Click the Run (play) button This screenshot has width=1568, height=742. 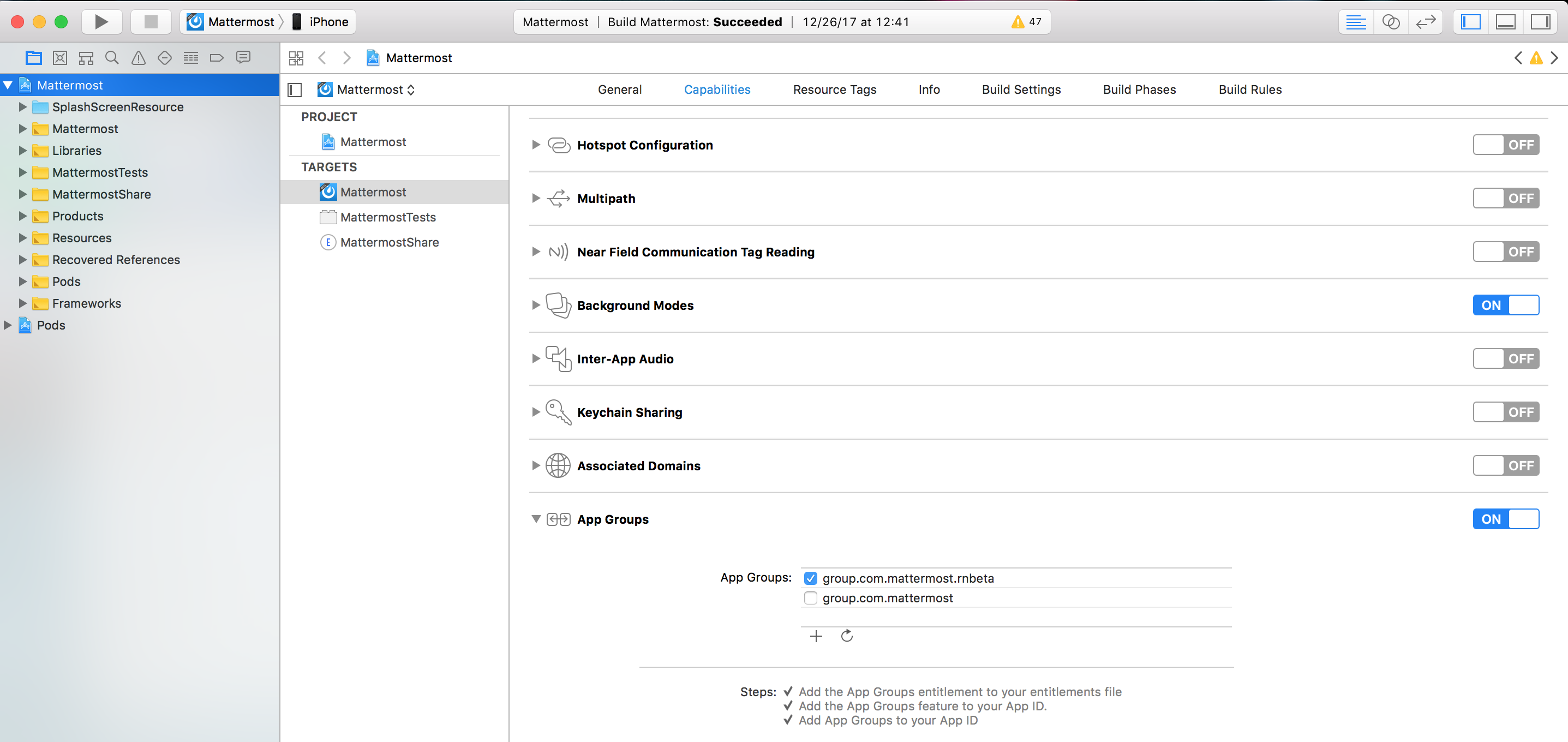[101, 22]
